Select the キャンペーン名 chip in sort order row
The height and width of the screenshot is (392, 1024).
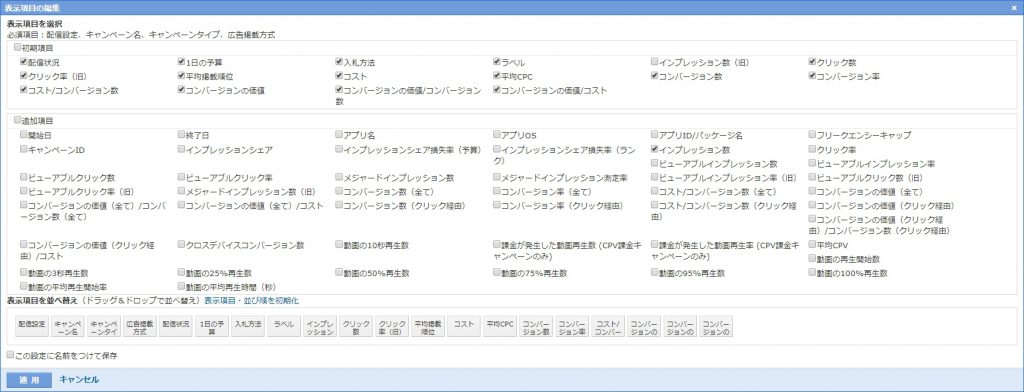68,327
